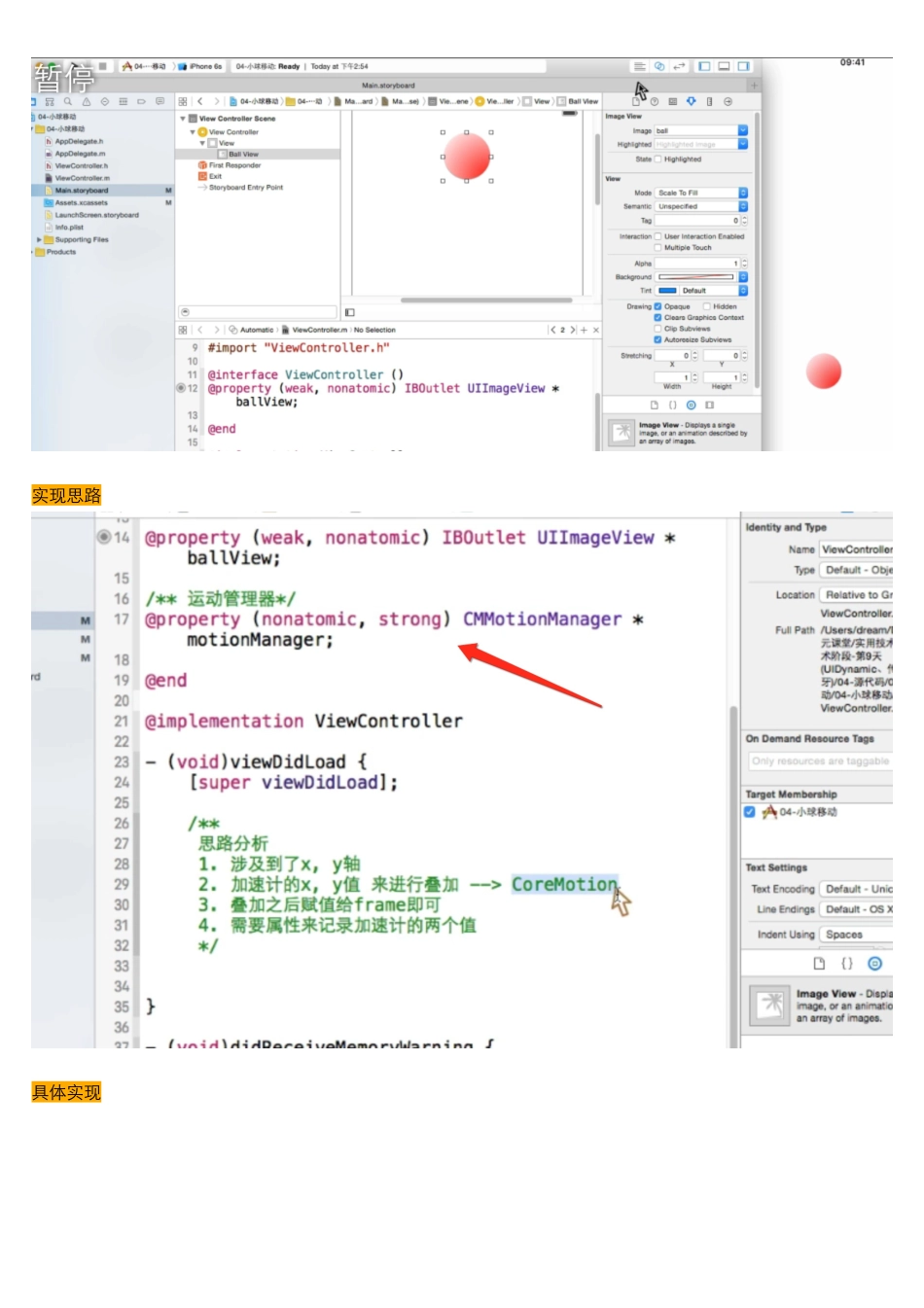Expand the Supporting Files folder
The image size is (924, 1308).
[x=40, y=239]
